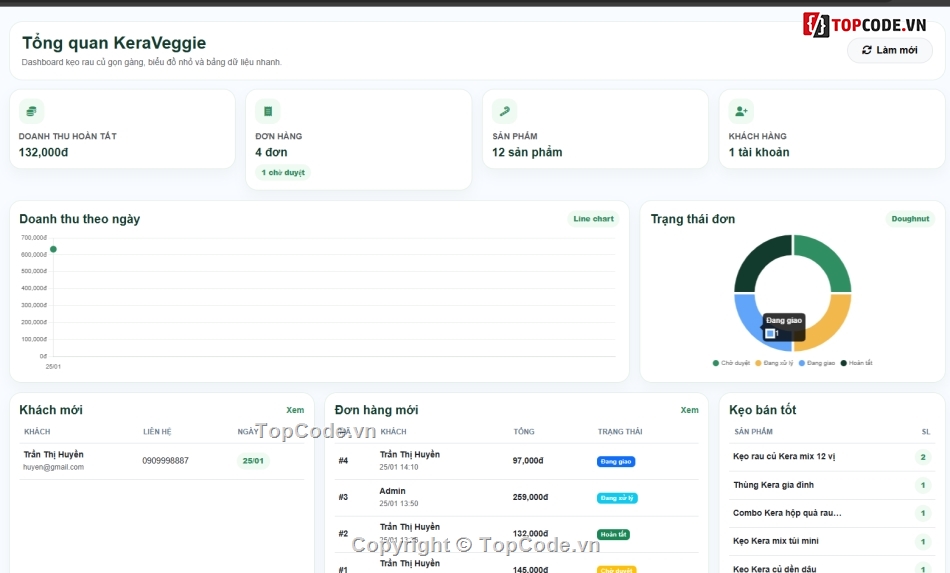Viewport: 950px width, 573px height.
Task: Toggle Đang xử lý legend item
Action: pyautogui.click(x=774, y=363)
